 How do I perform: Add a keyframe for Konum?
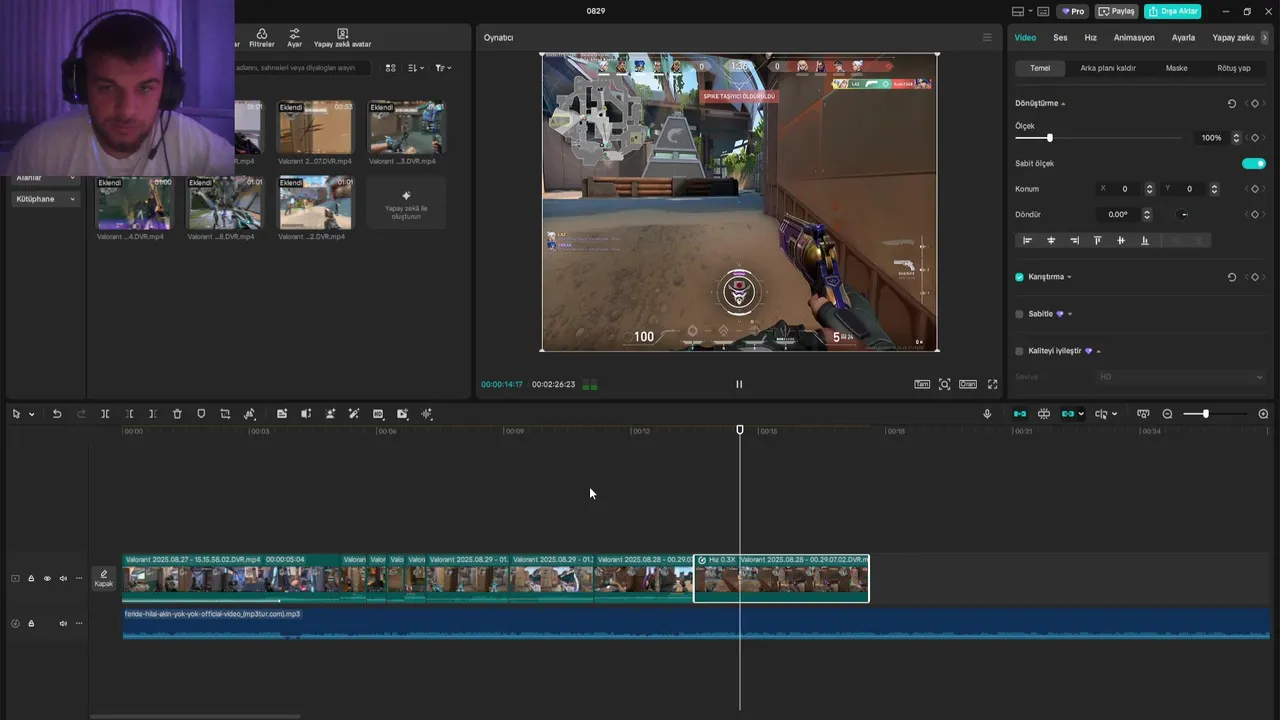(x=1255, y=189)
